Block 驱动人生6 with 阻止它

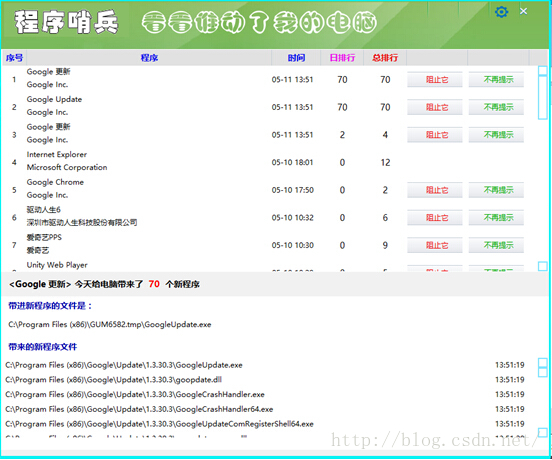(435, 218)
